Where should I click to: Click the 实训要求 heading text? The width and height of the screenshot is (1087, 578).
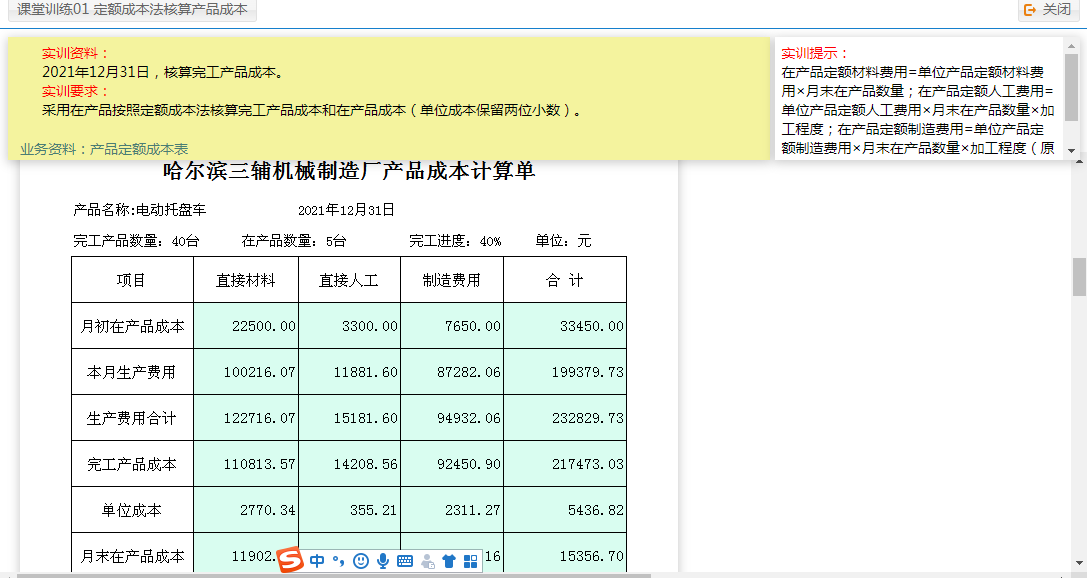[75, 91]
